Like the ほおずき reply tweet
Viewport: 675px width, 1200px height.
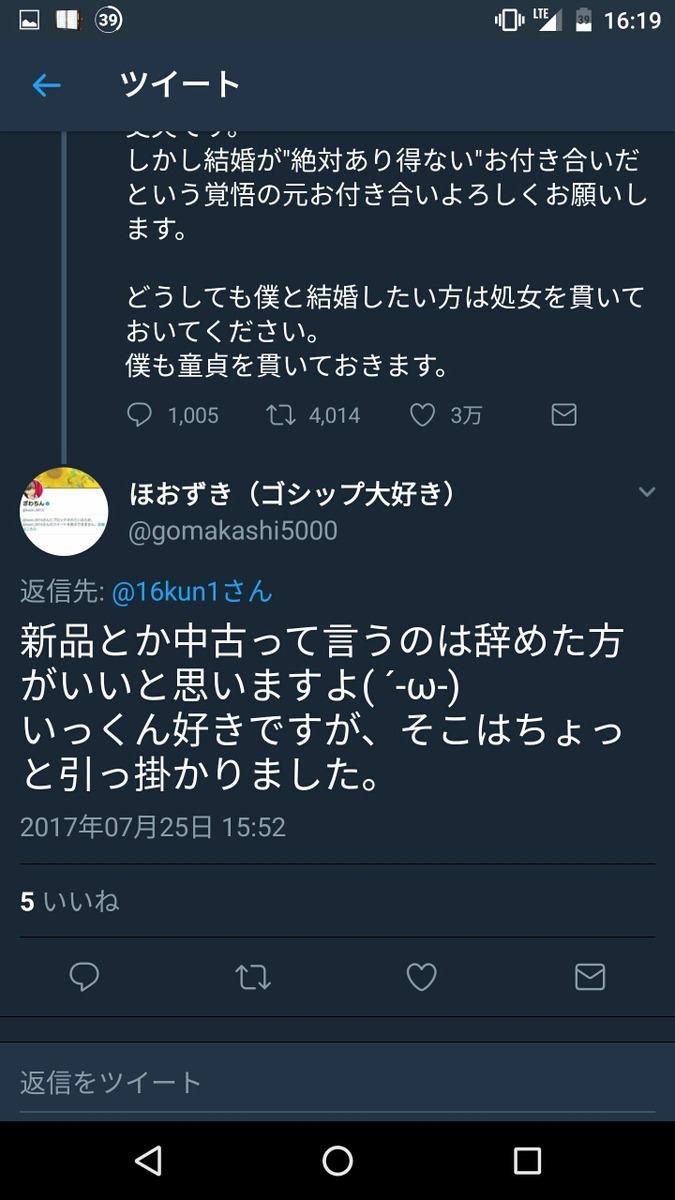click(x=421, y=977)
